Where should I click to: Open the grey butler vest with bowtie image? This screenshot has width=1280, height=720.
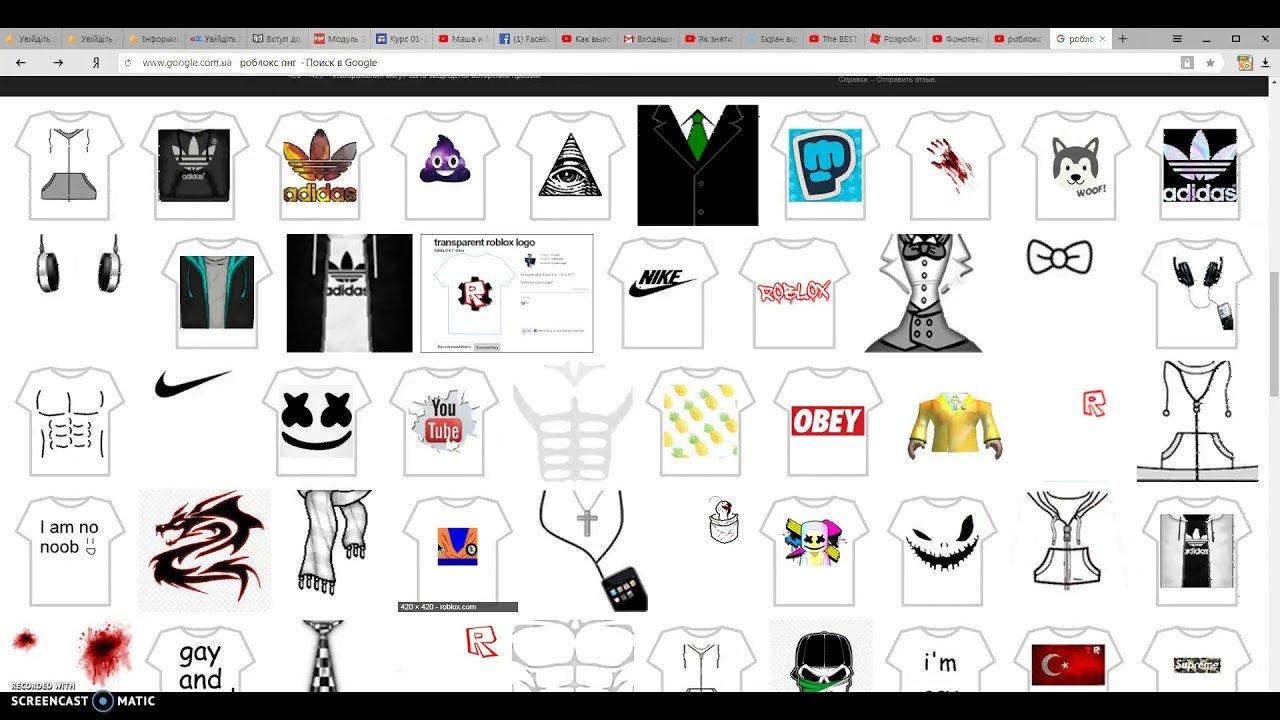924,293
